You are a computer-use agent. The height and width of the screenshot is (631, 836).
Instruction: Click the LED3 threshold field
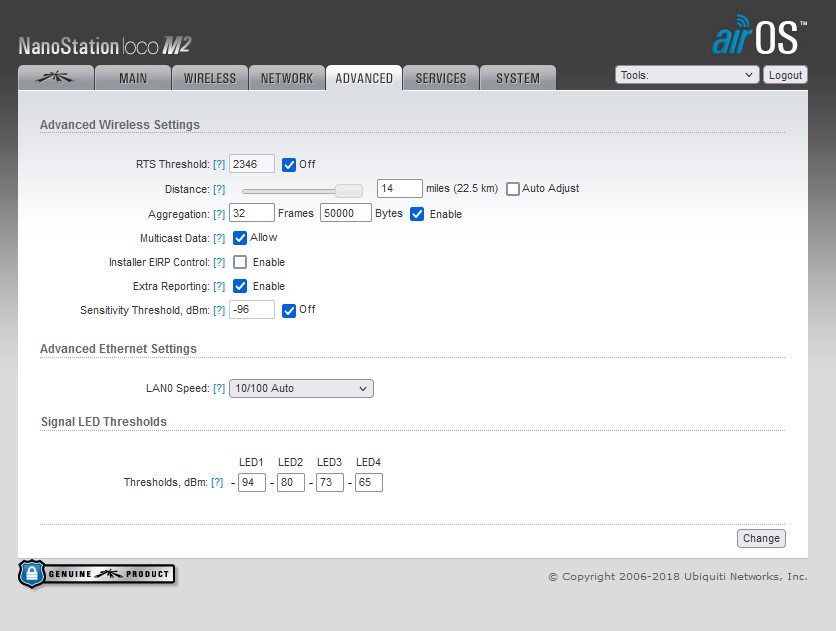[329, 482]
